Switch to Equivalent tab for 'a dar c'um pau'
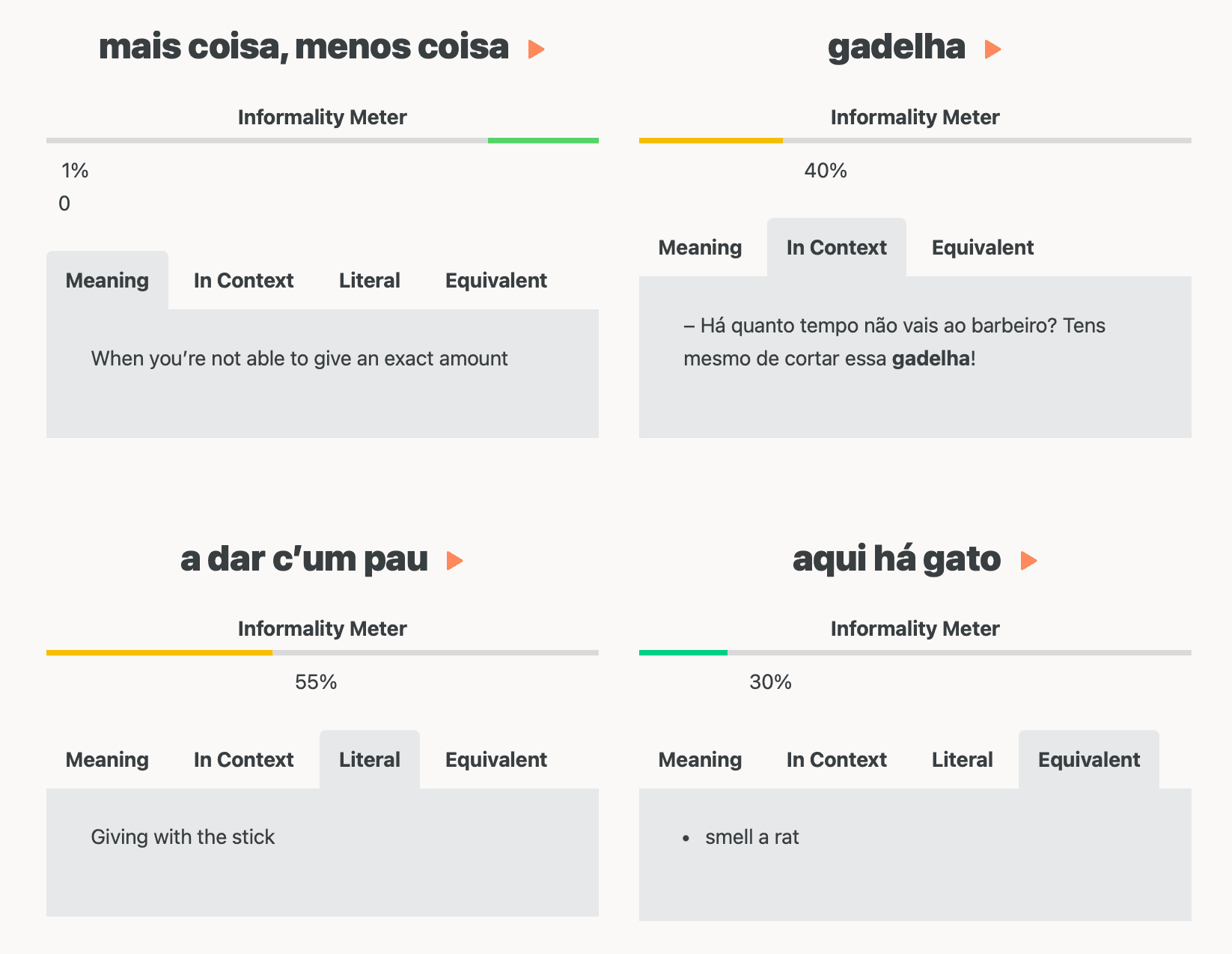 (x=495, y=760)
